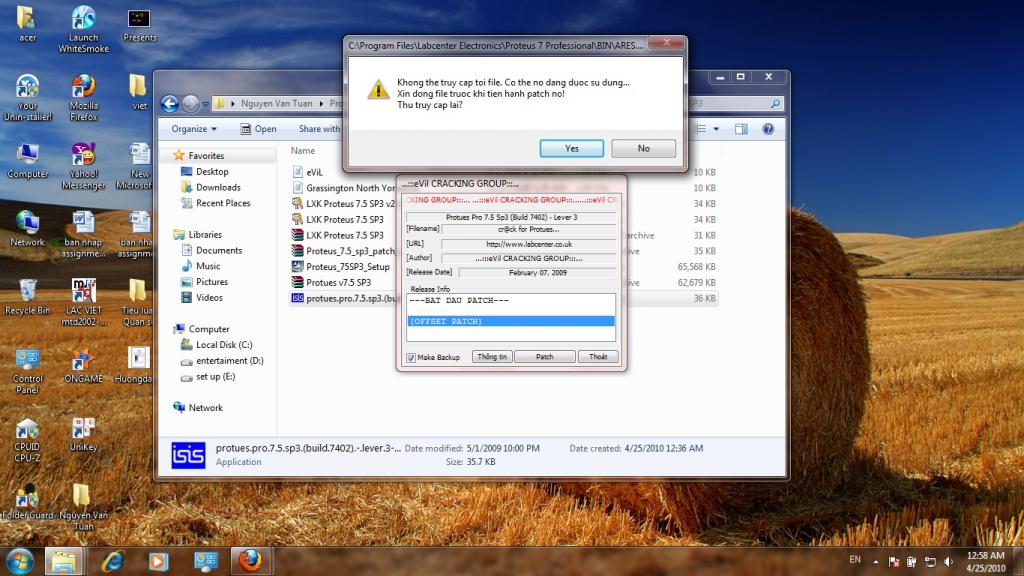Click the Patch button in the eVil patcher

(545, 357)
